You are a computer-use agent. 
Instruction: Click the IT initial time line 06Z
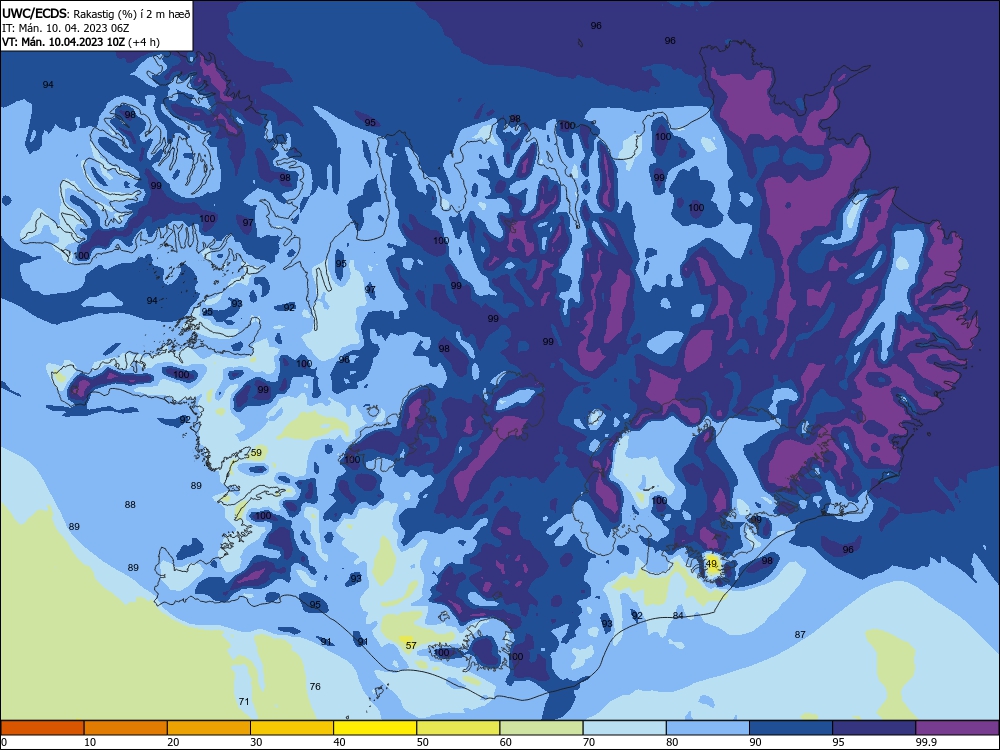[x=66, y=28]
